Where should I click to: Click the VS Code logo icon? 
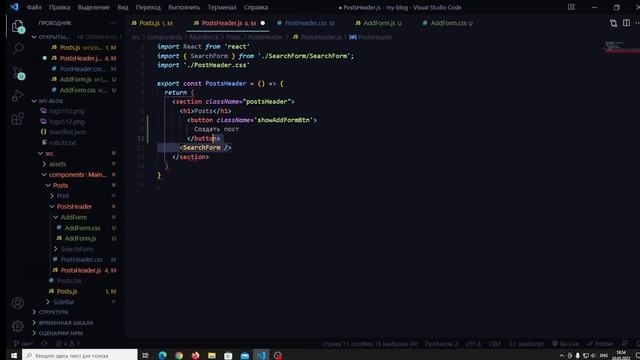(x=14, y=7)
